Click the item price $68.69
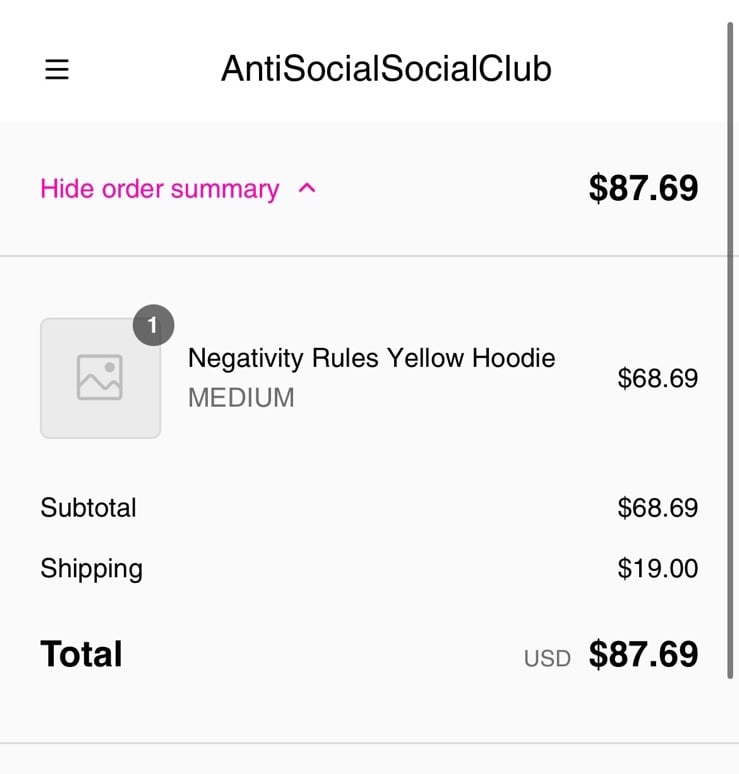 [x=658, y=379]
